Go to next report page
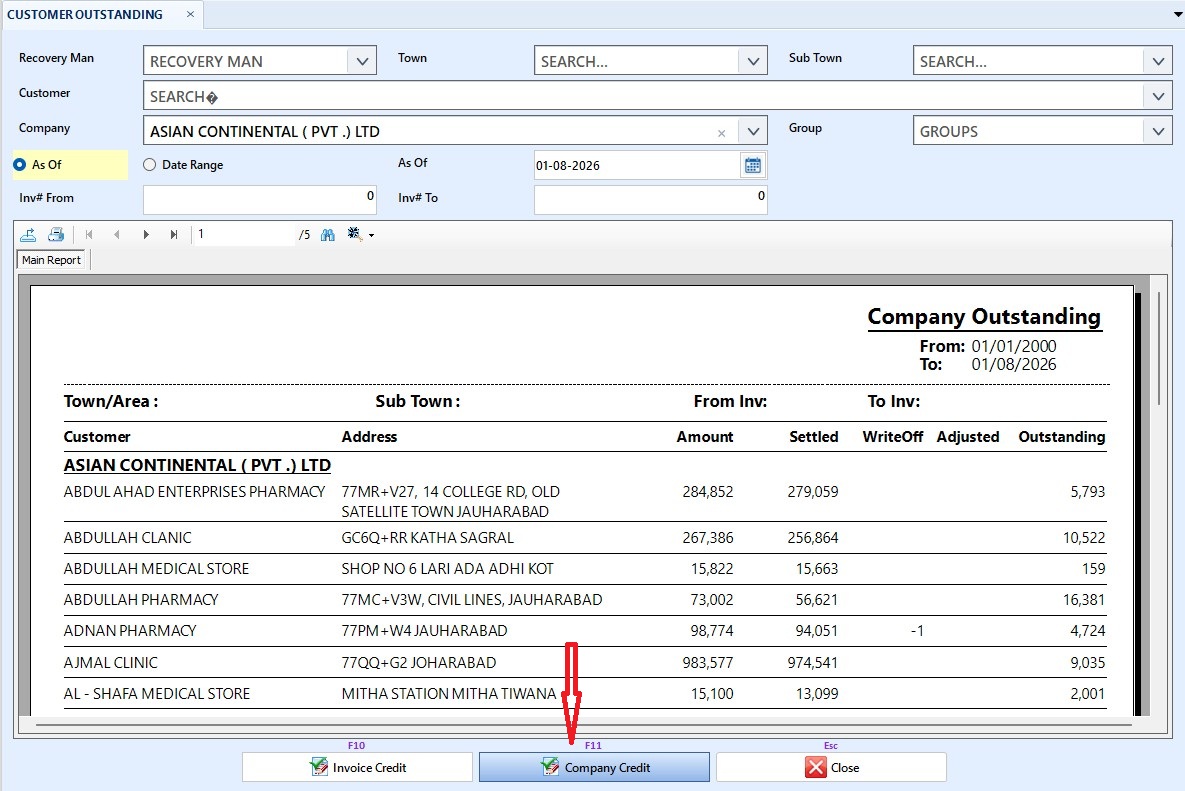The image size is (1185, 791). coord(146,234)
